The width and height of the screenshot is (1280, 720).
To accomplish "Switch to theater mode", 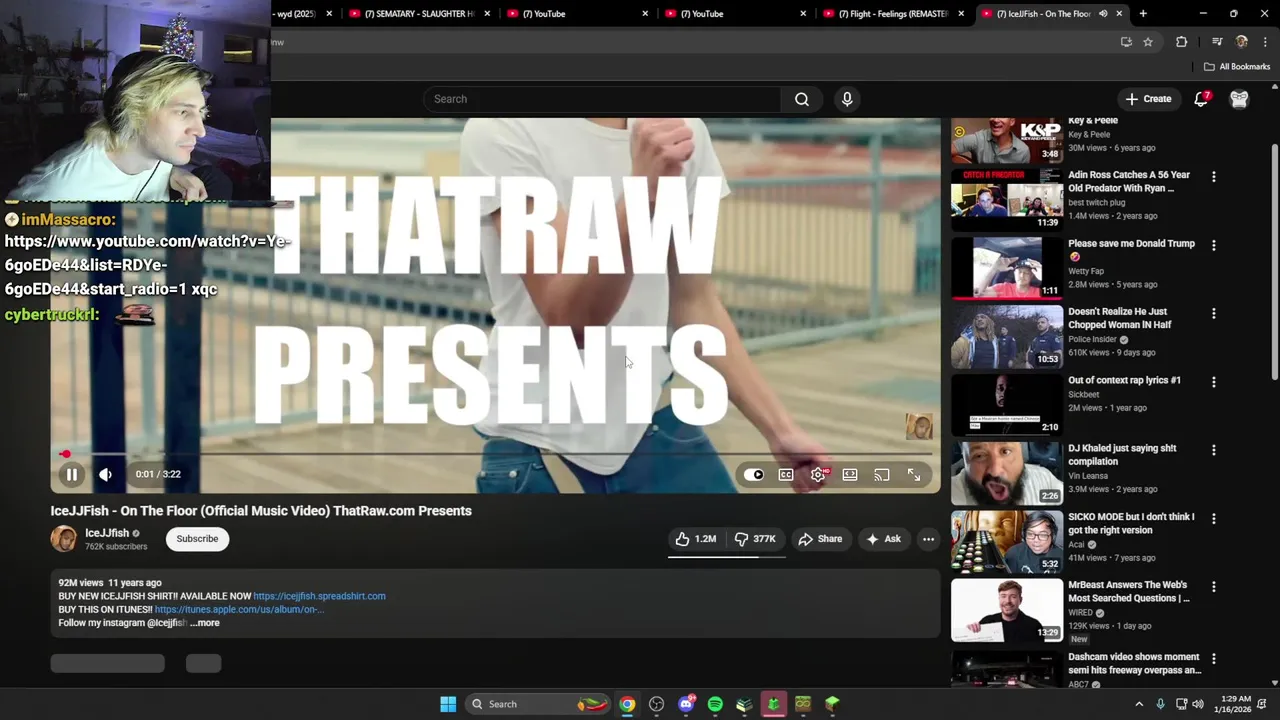I will (850, 475).
